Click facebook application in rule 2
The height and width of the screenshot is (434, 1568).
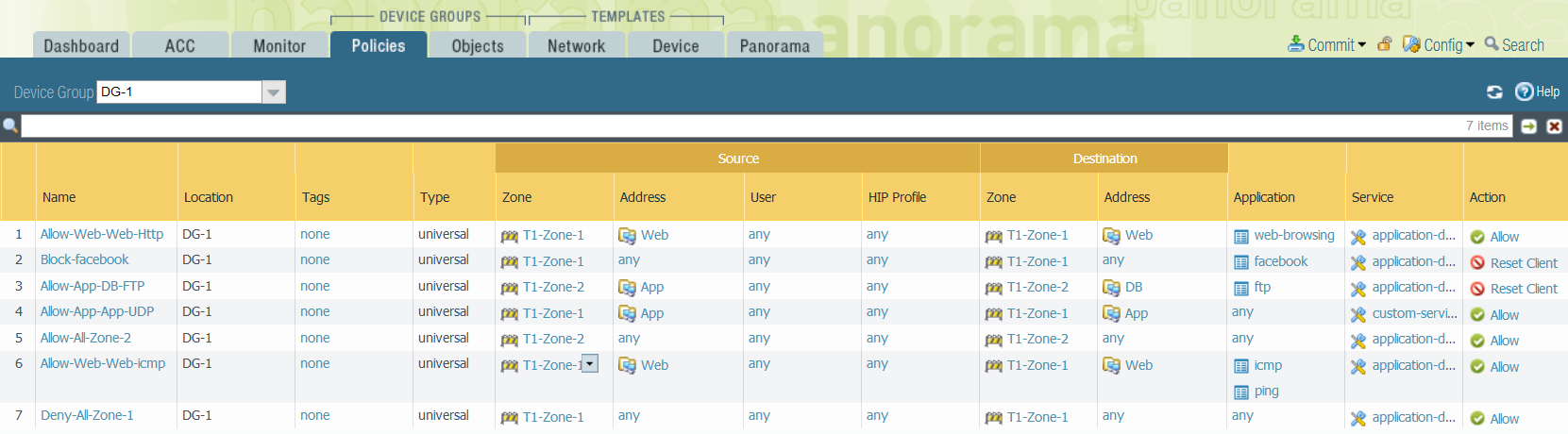click(1281, 261)
